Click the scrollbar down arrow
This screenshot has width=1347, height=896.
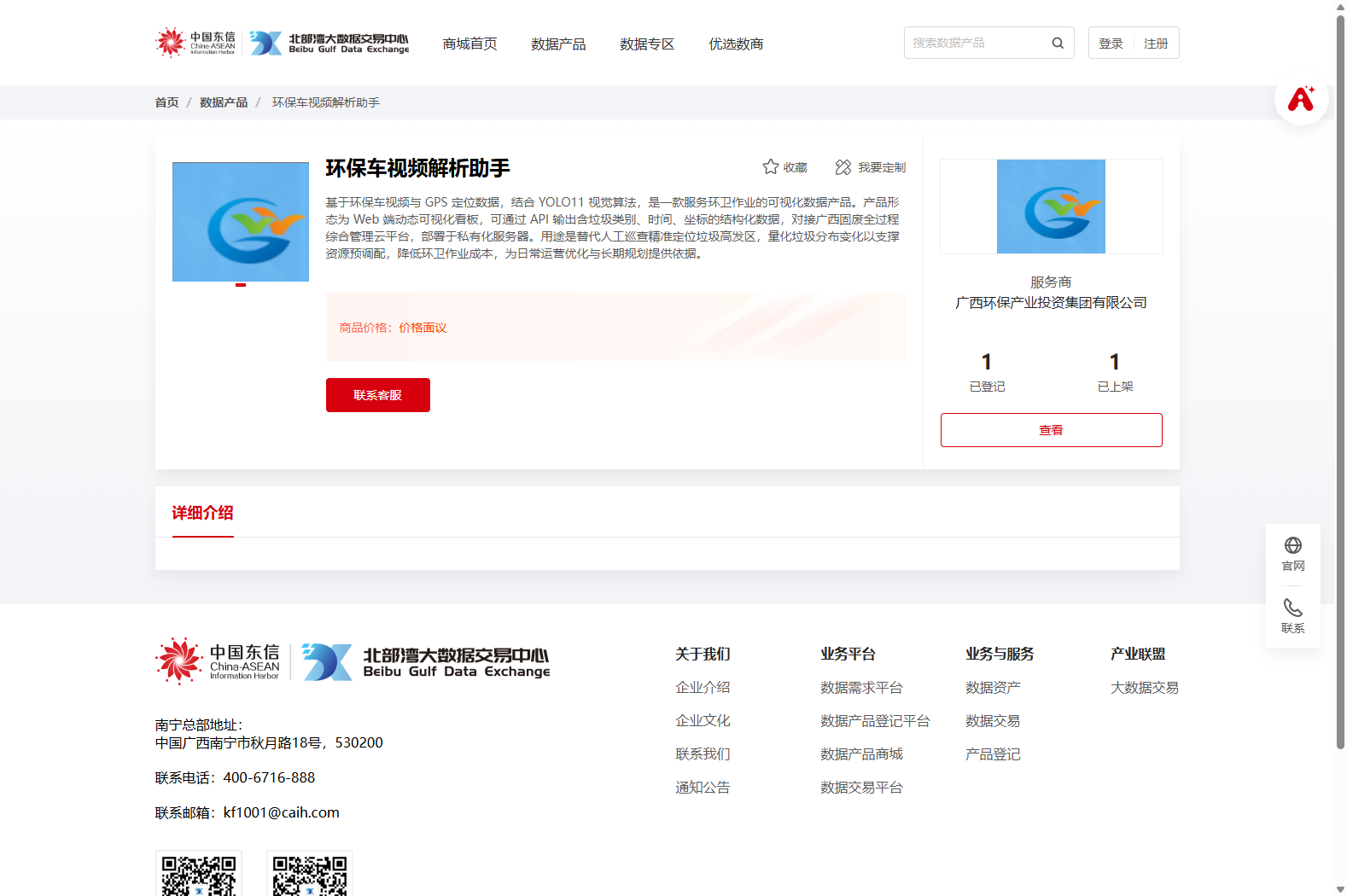(x=1340, y=889)
